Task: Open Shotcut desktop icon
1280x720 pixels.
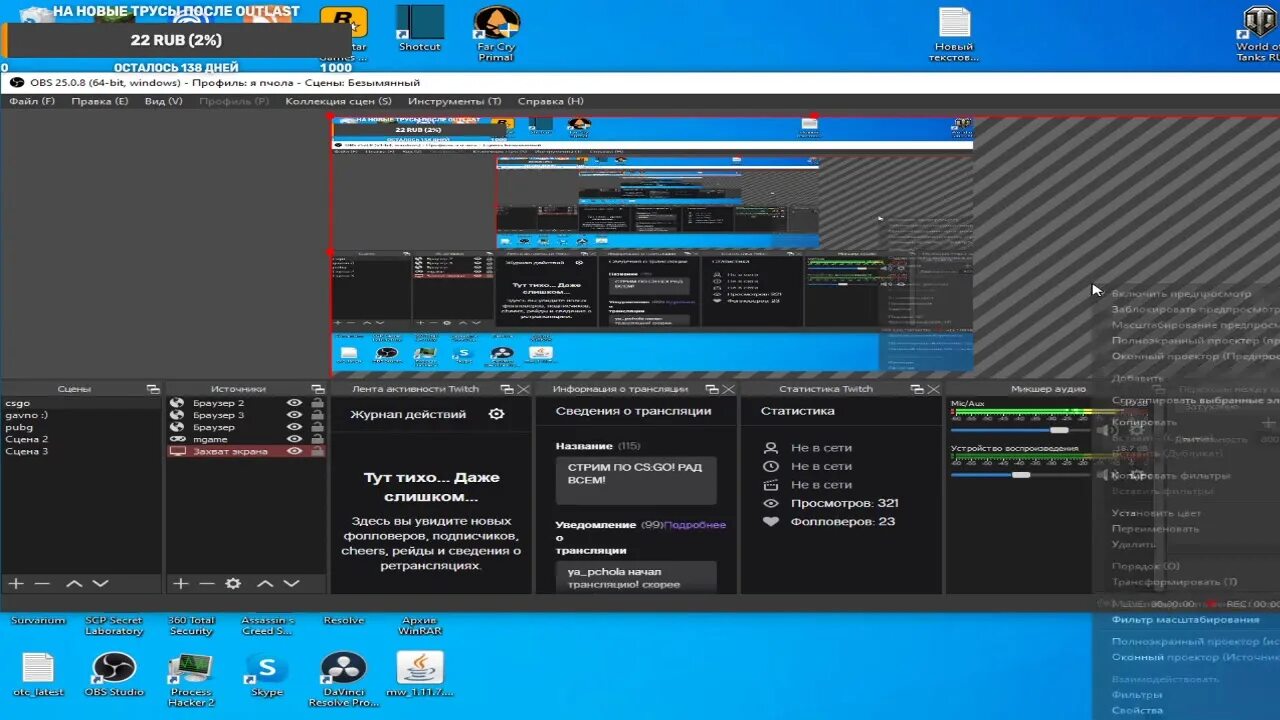Action: pos(420,28)
